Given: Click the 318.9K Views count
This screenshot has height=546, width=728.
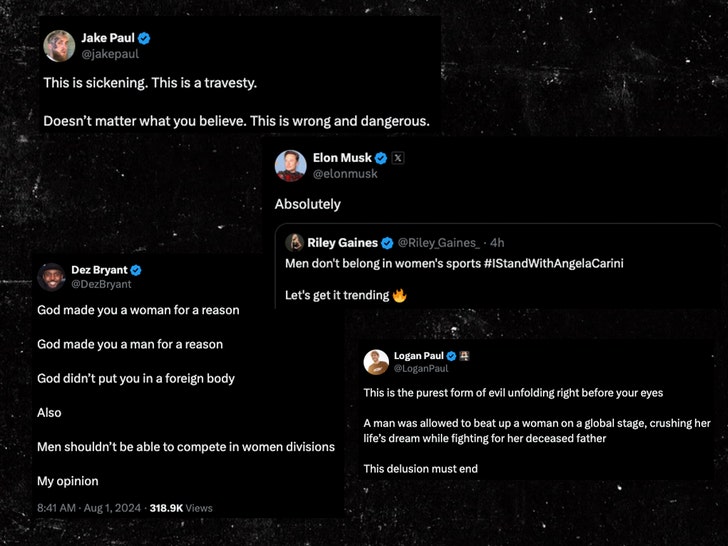Looking at the screenshot, I should click(181, 508).
